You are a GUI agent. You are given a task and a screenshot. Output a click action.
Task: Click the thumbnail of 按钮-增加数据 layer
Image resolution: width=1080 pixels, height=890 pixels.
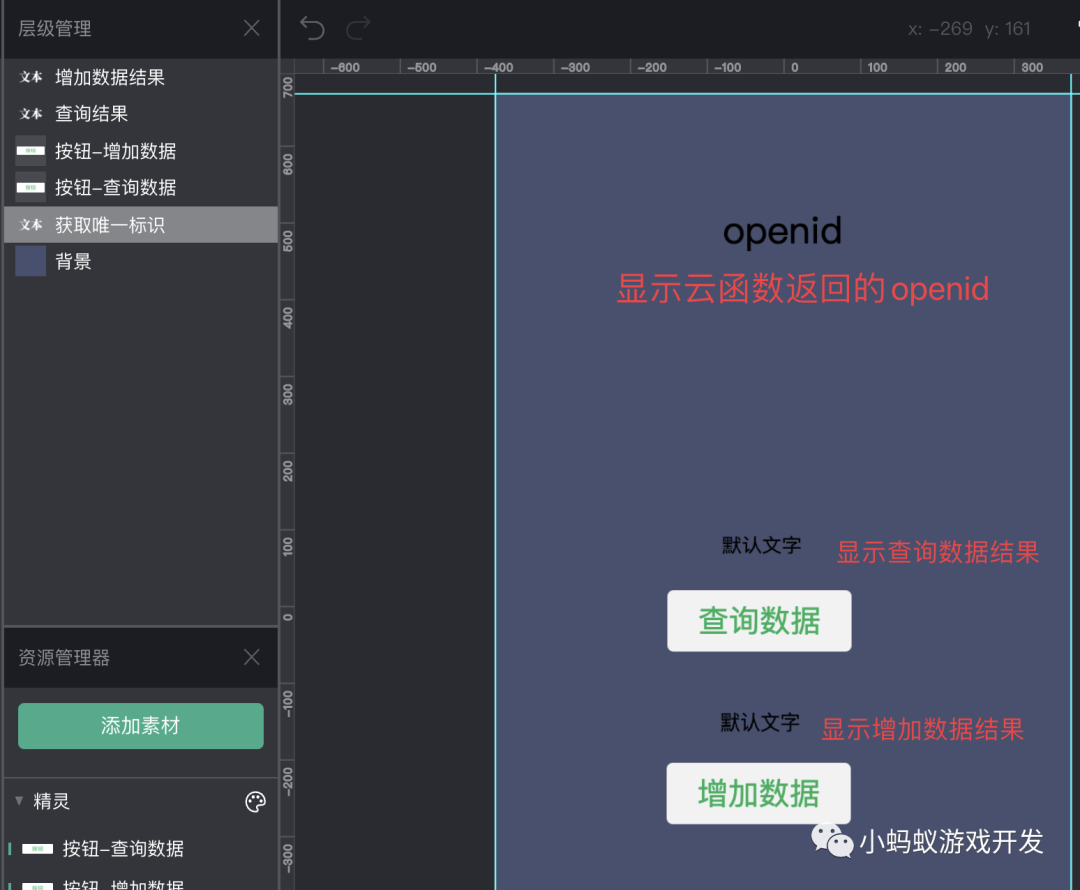coord(30,151)
